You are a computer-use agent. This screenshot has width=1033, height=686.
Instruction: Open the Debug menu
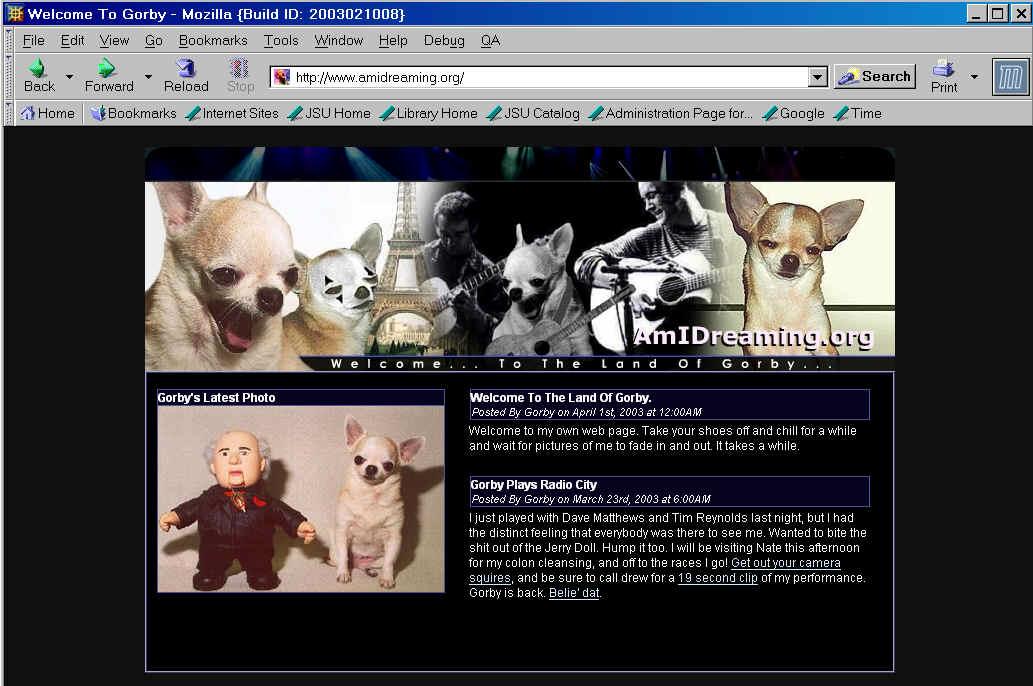(x=444, y=40)
